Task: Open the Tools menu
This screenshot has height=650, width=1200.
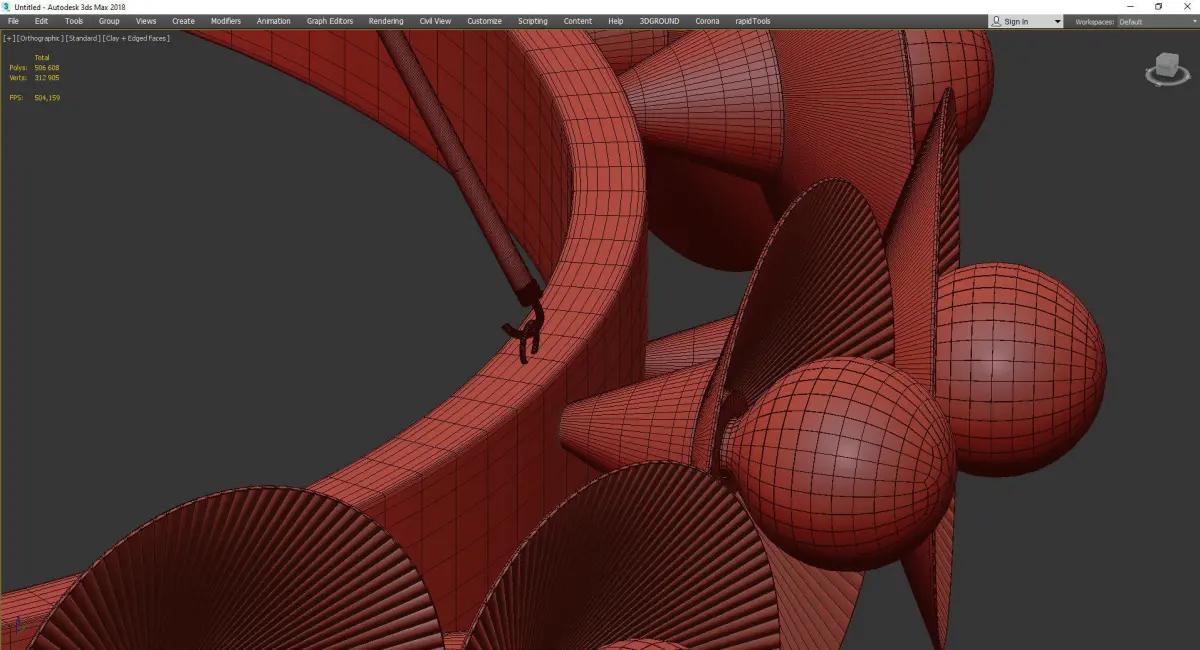Action: [x=74, y=21]
